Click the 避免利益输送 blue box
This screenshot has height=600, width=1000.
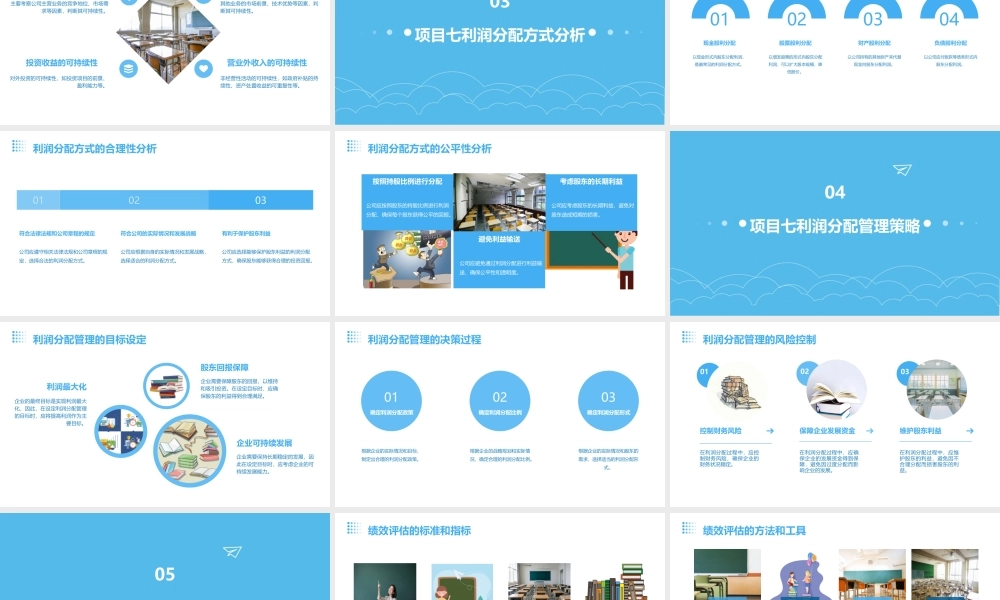tap(499, 260)
